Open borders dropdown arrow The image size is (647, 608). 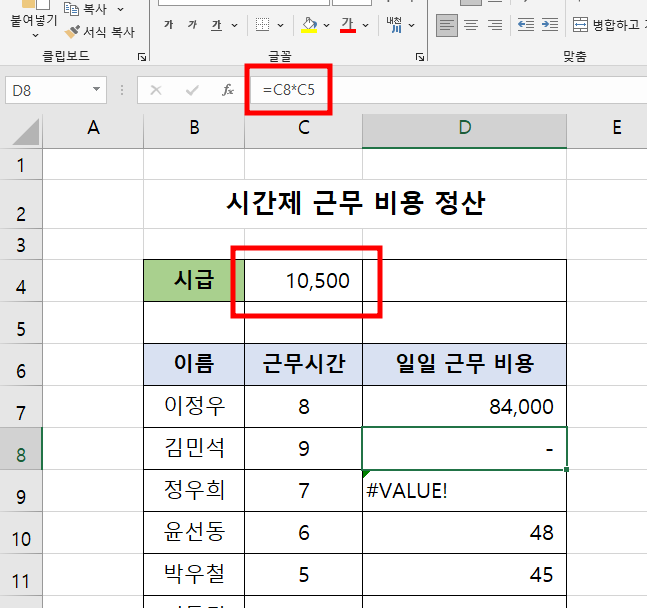pyautogui.click(x=281, y=26)
